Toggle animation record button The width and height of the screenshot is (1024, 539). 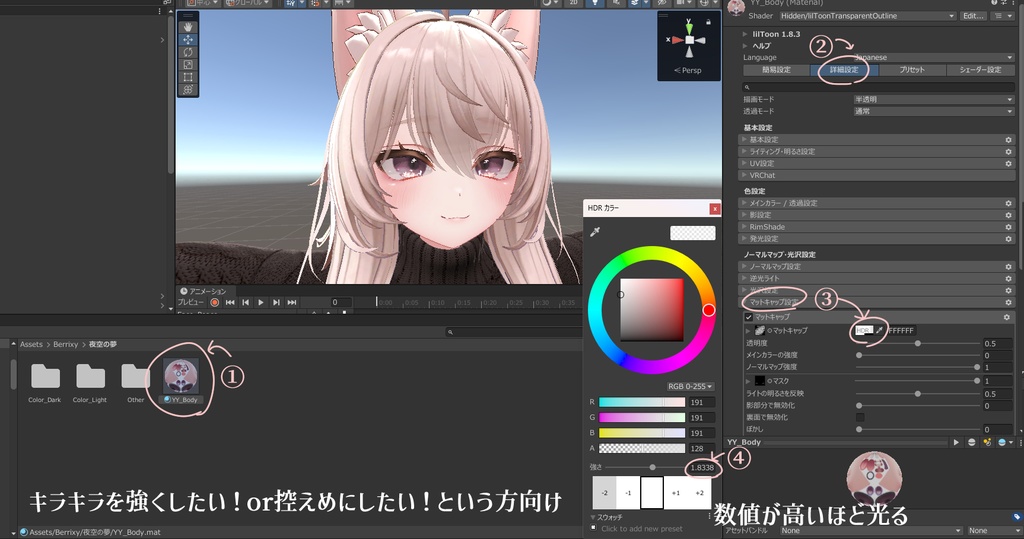(x=214, y=302)
